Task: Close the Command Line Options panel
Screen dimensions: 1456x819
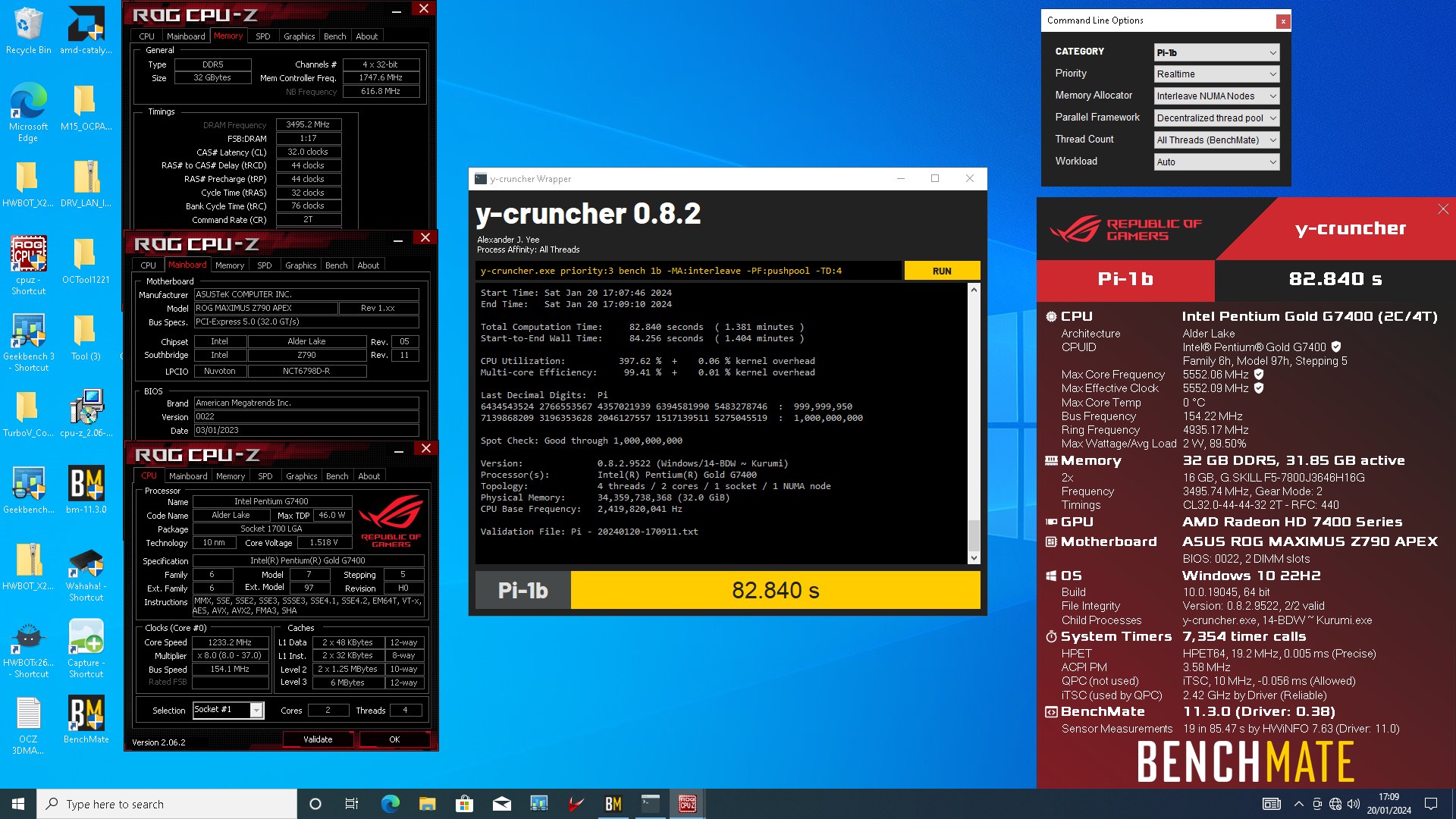Action: pyautogui.click(x=1283, y=21)
